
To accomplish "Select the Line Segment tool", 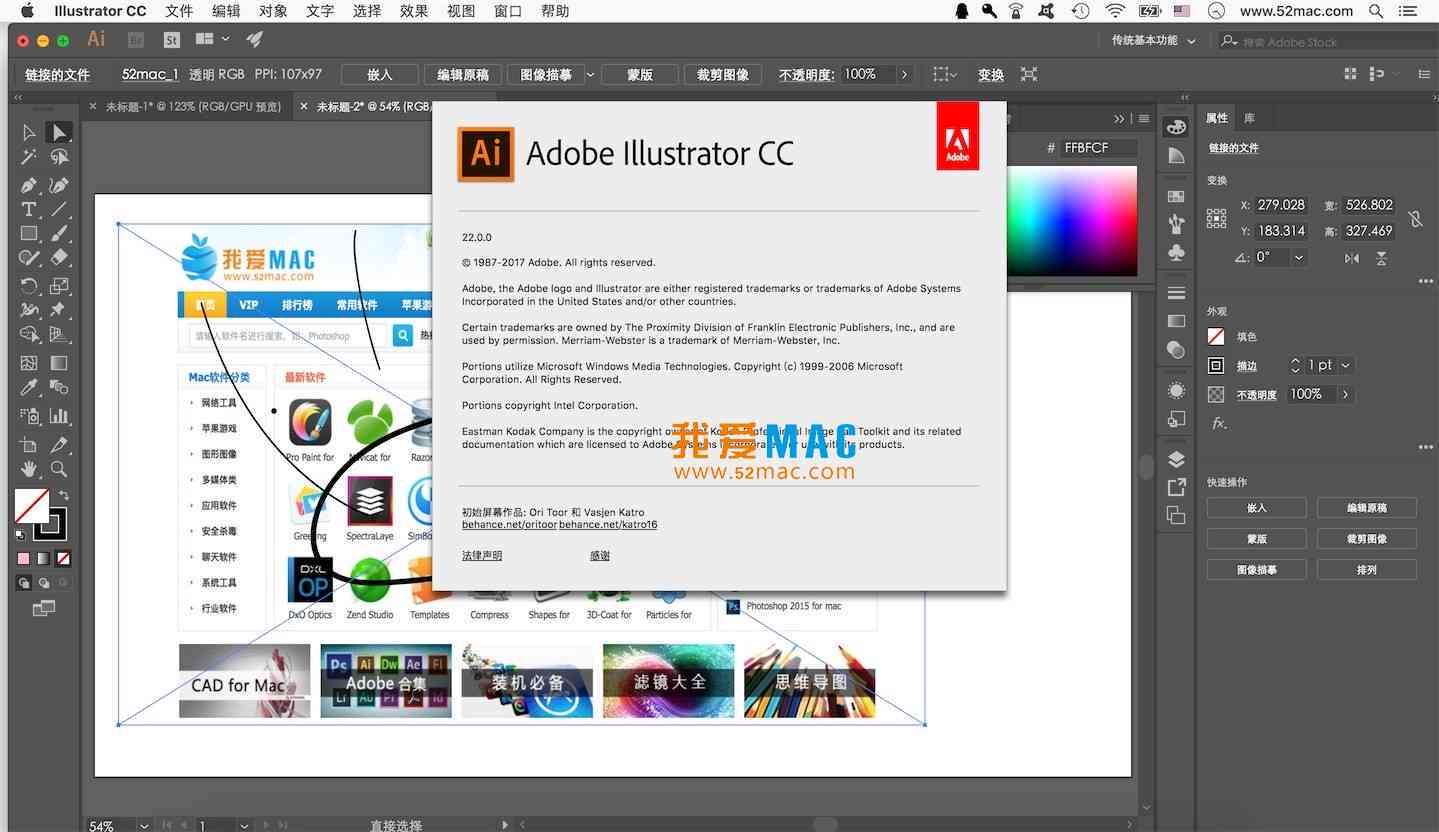I will 59,209.
